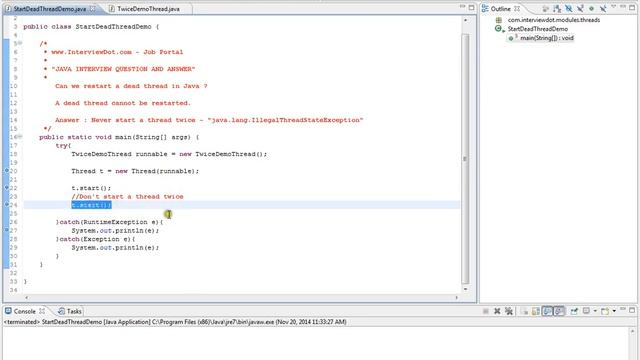This screenshot has height=360, width=640.
Task: Terminate the running console process
Action: coord(485,311)
